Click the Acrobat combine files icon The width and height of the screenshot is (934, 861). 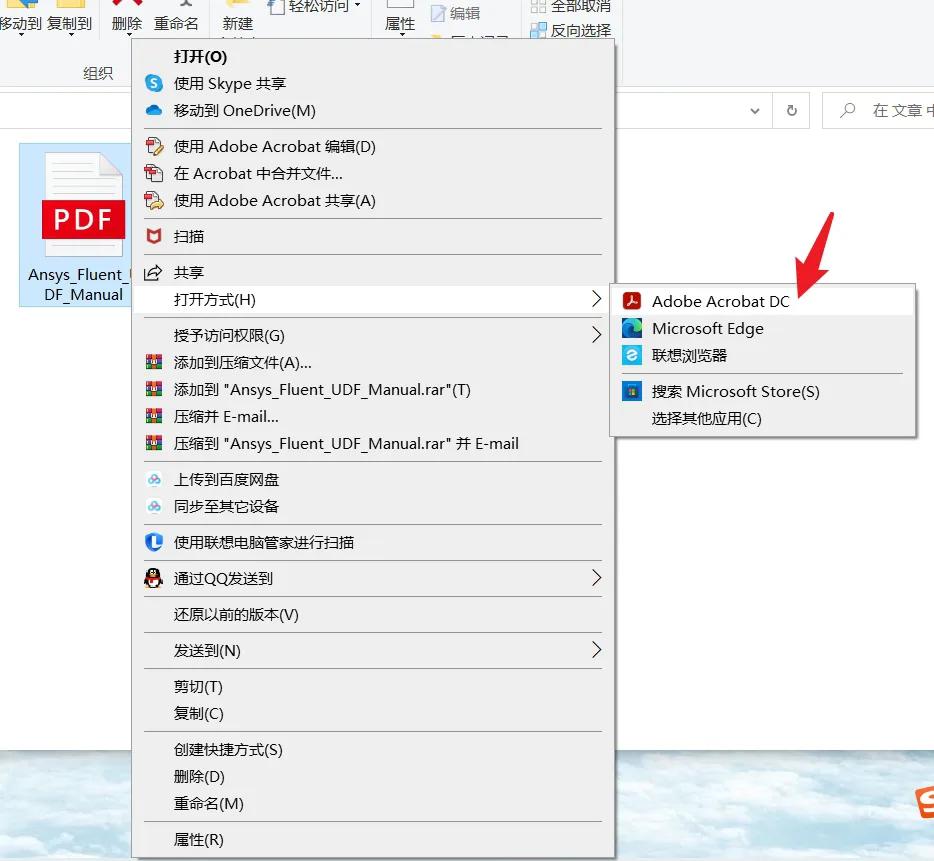[154, 173]
